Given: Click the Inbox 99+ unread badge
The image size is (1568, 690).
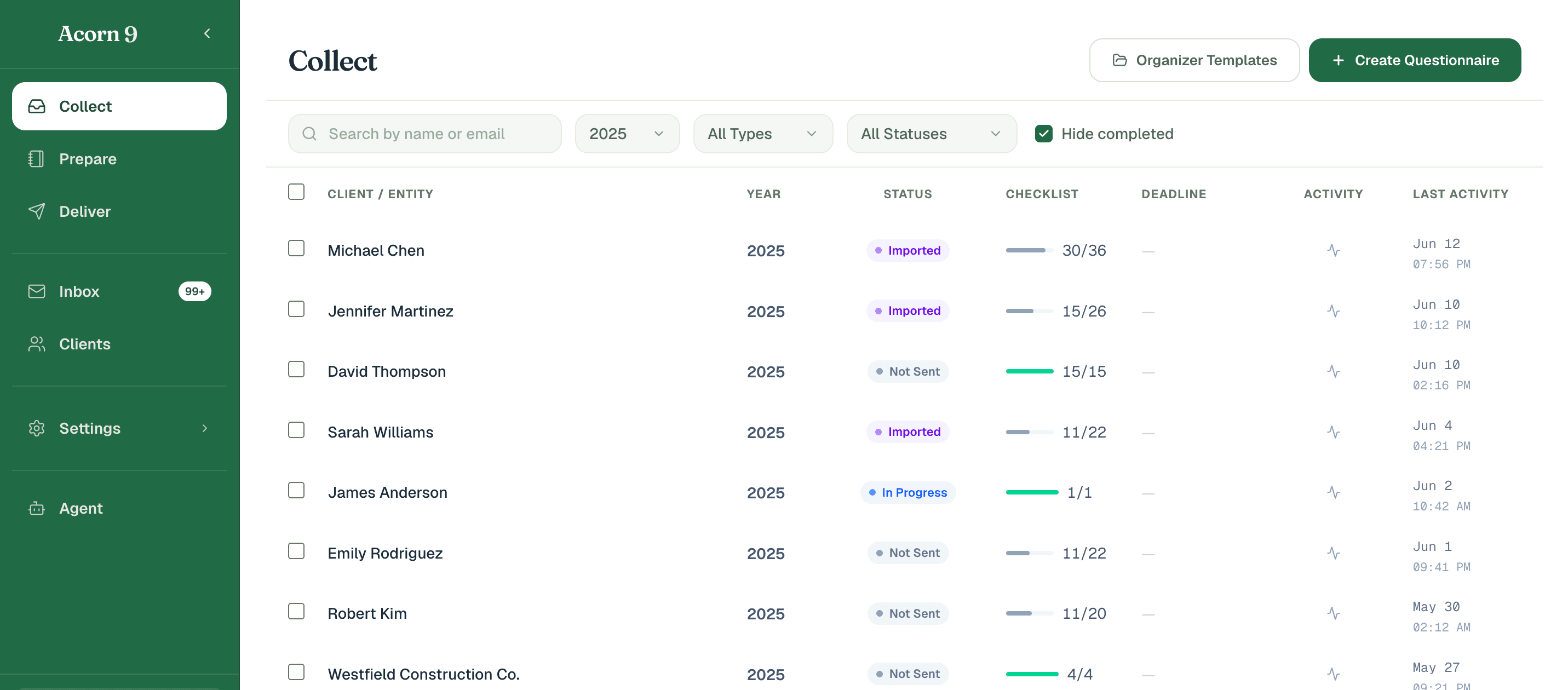Looking at the screenshot, I should (195, 291).
